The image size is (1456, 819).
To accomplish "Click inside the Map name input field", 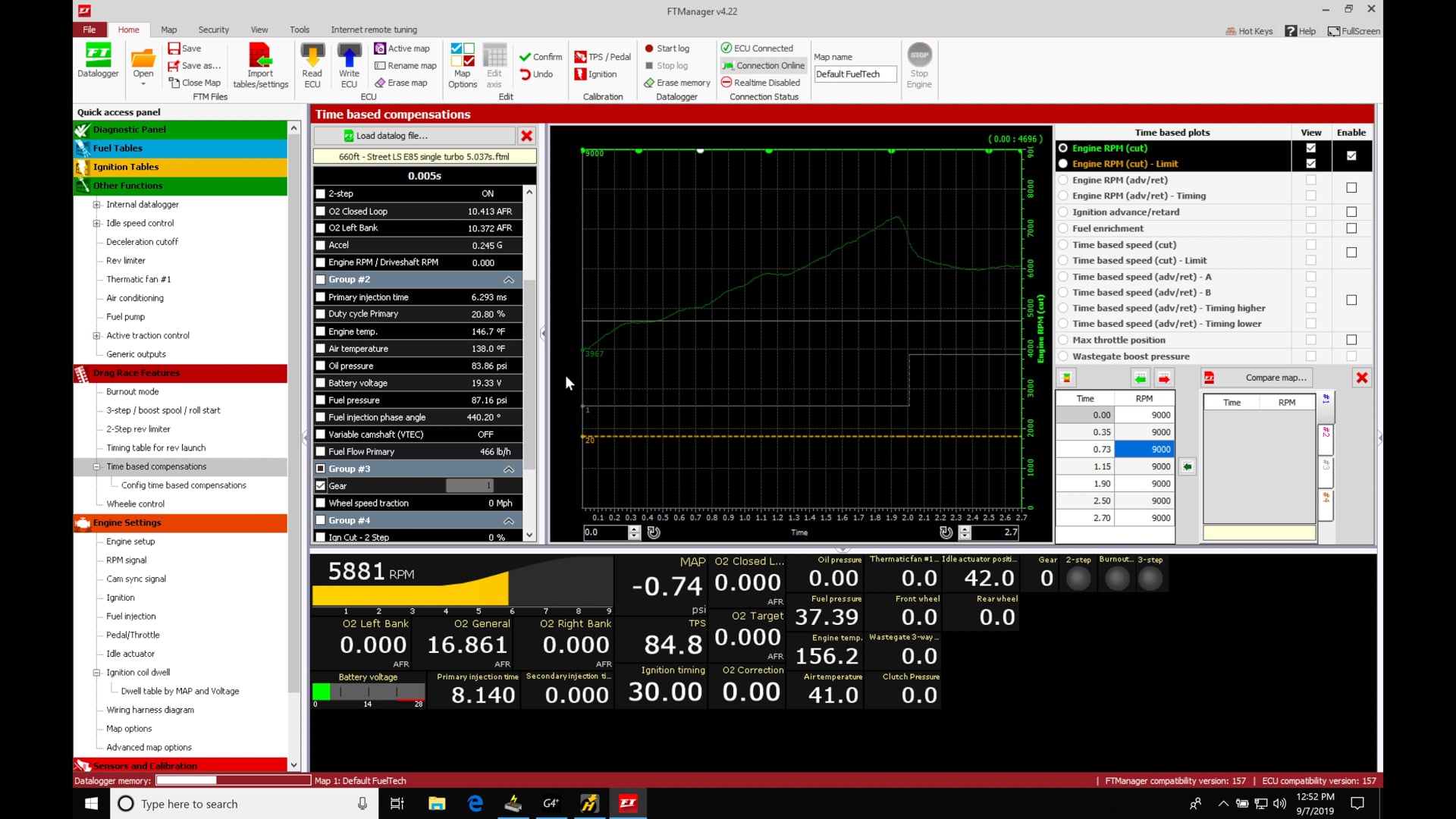I will tap(855, 74).
